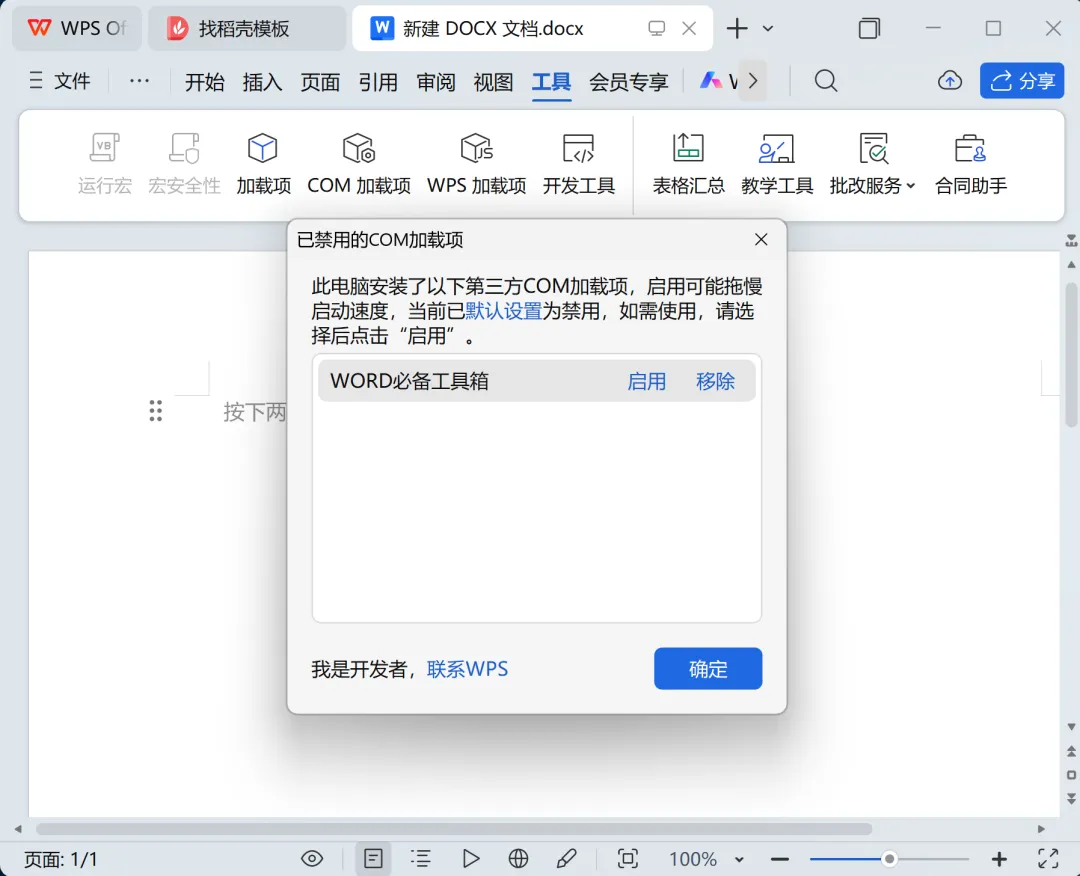Open 合同助手 tool
The height and width of the screenshot is (876, 1080).
[970, 163]
